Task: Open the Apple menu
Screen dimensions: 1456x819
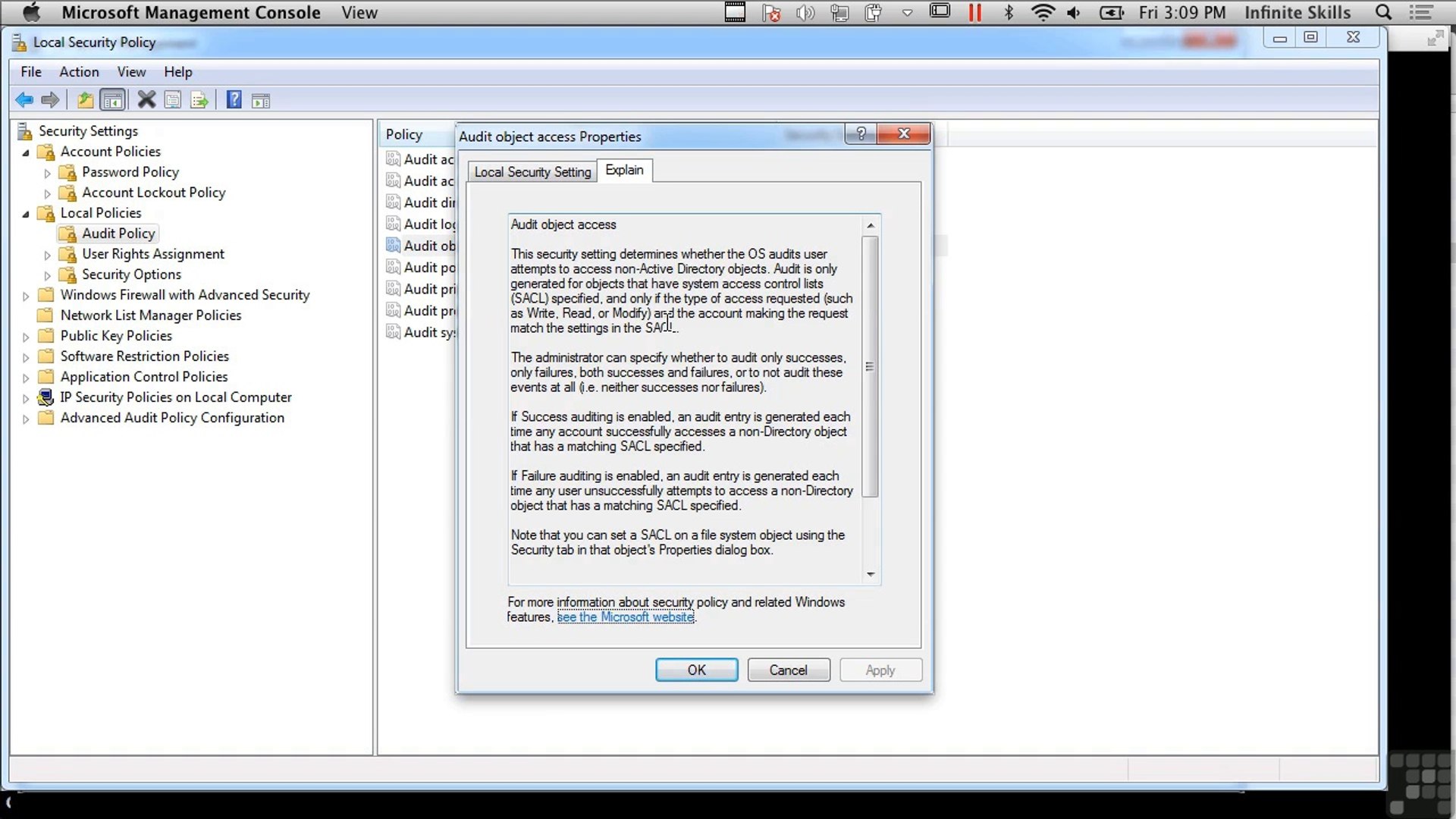Action: click(x=32, y=12)
